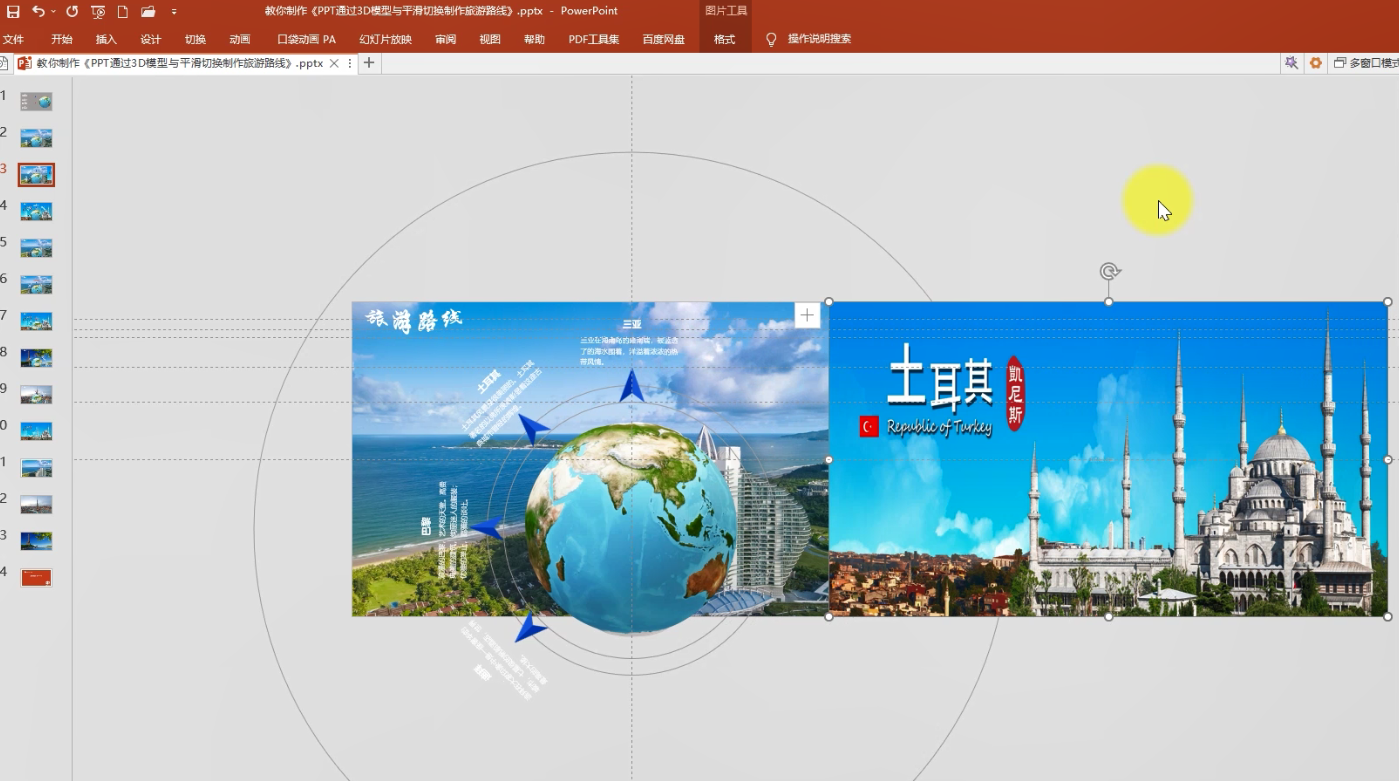Open the 审阅 ribbon tab

446,39
